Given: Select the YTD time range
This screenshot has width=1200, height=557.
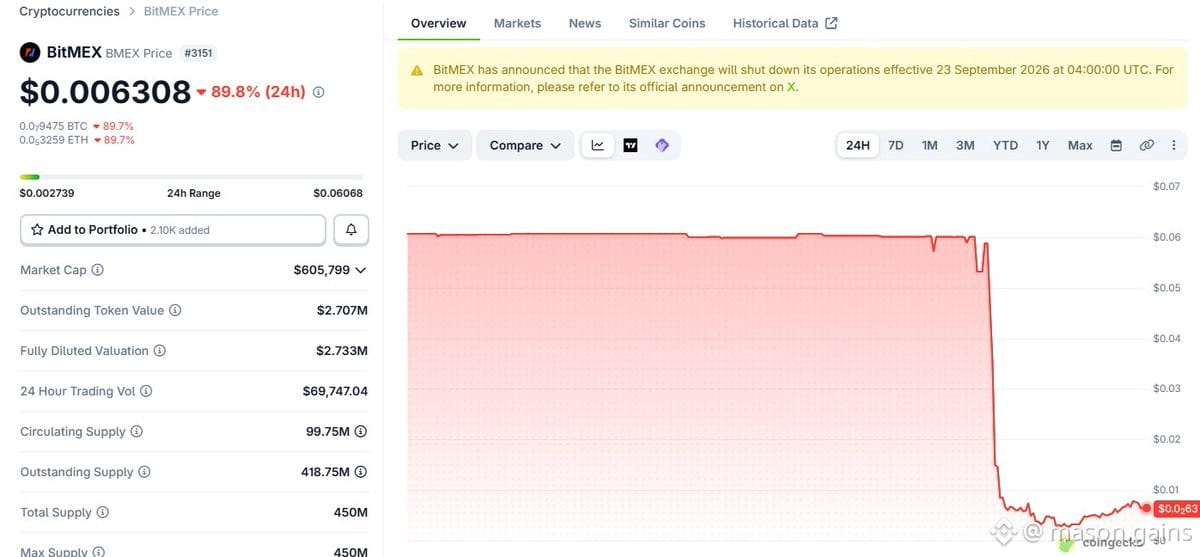Looking at the screenshot, I should (x=1005, y=145).
